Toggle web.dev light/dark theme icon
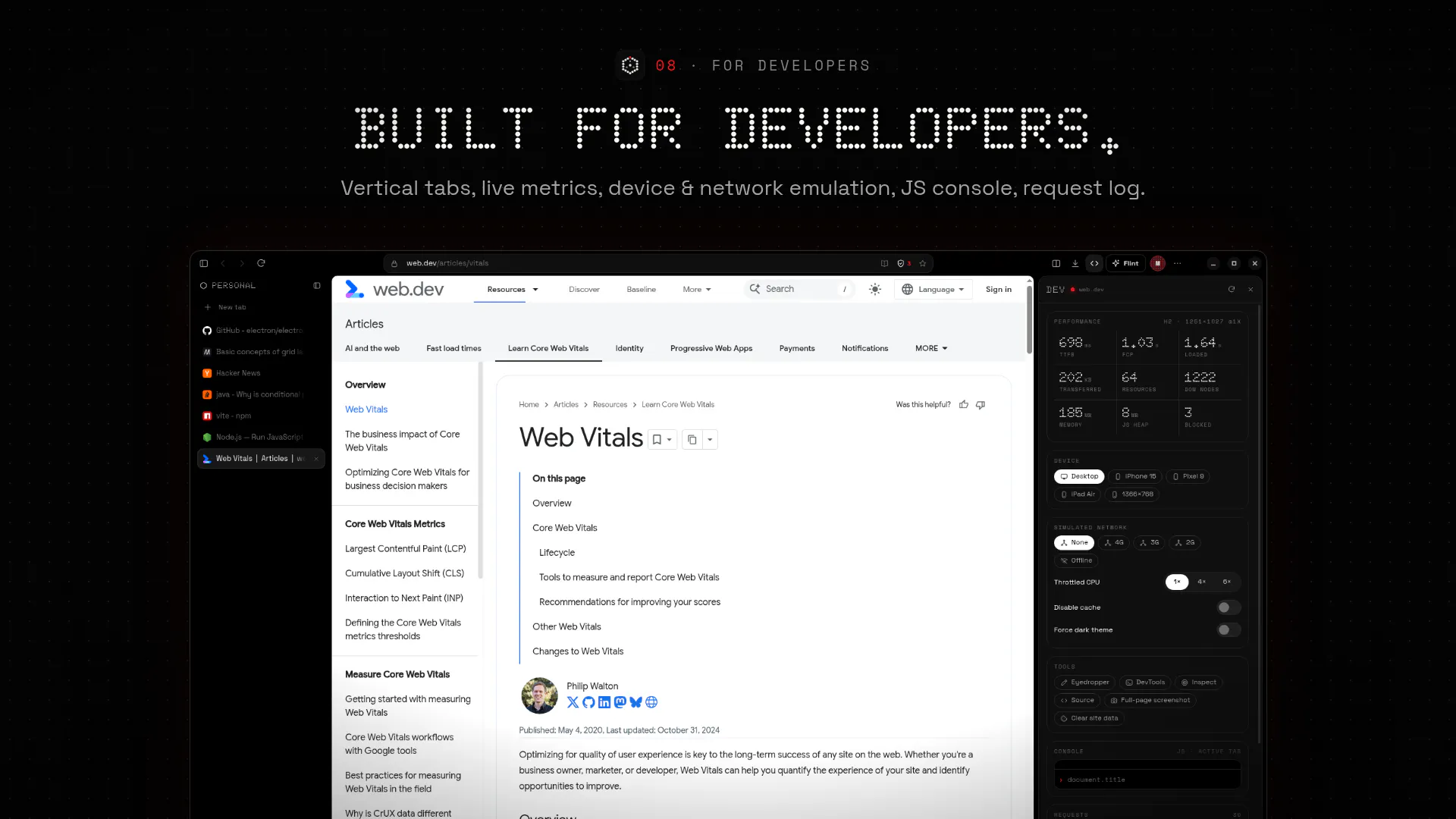 coord(875,289)
